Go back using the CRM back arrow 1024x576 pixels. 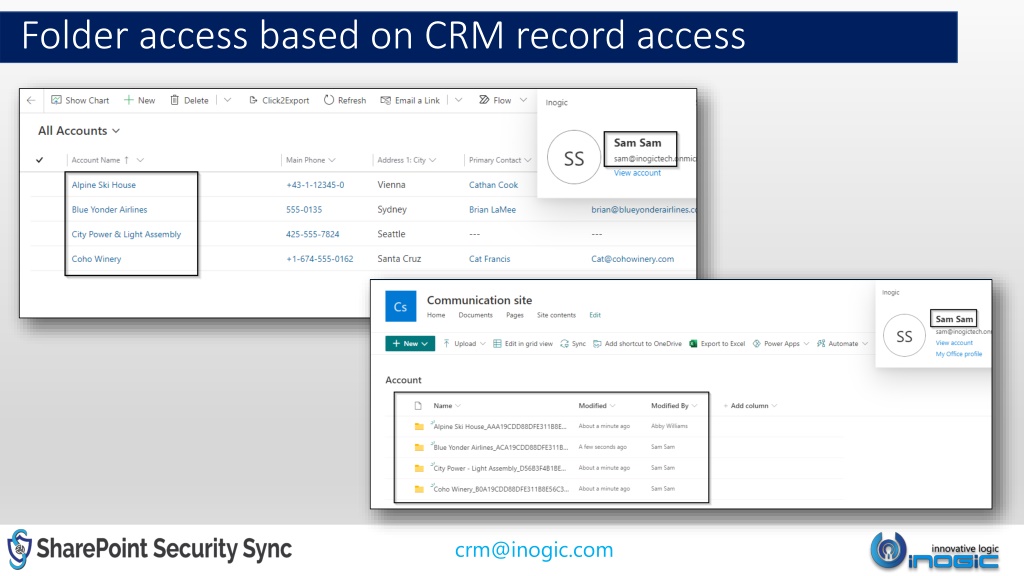[x=31, y=100]
